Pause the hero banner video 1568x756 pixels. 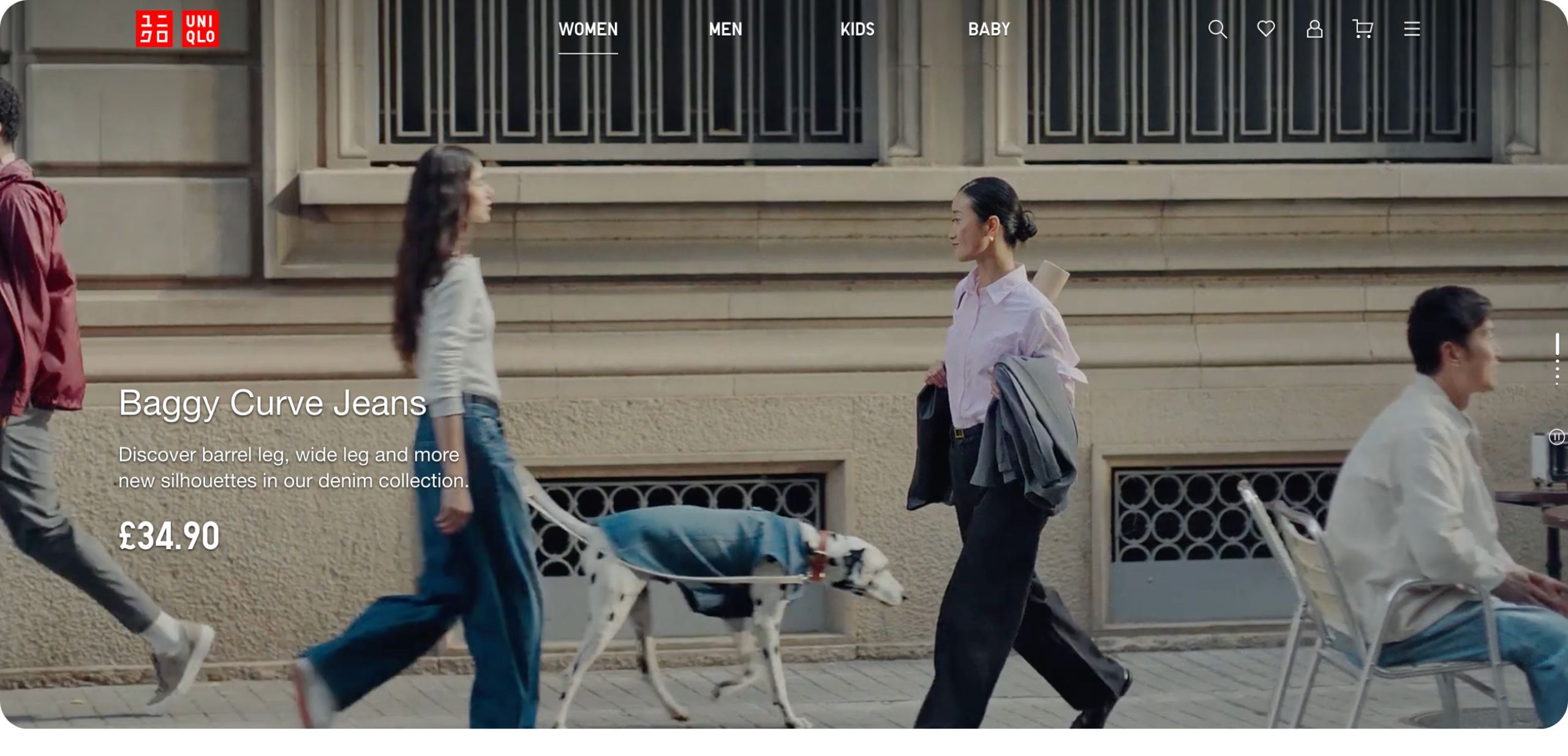(x=1557, y=436)
